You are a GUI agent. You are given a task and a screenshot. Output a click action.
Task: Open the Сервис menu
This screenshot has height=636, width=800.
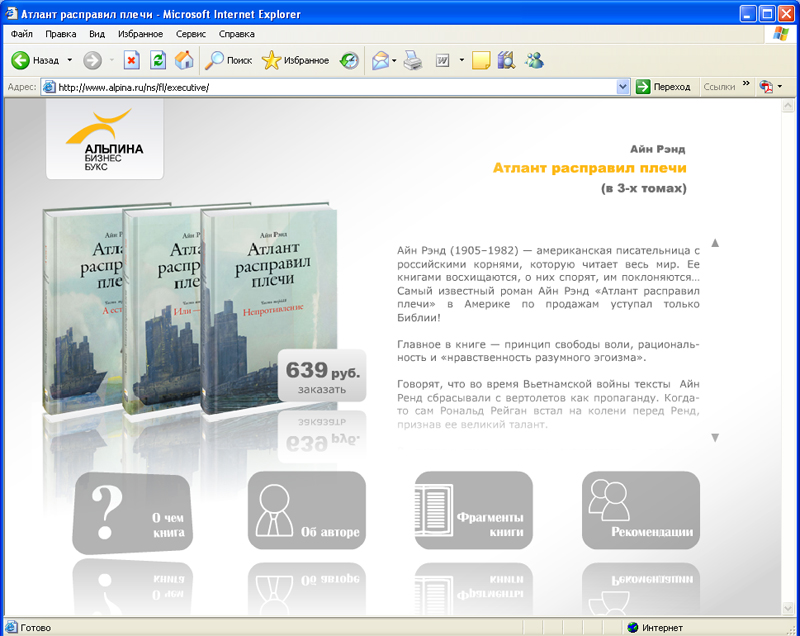pyautogui.click(x=191, y=34)
